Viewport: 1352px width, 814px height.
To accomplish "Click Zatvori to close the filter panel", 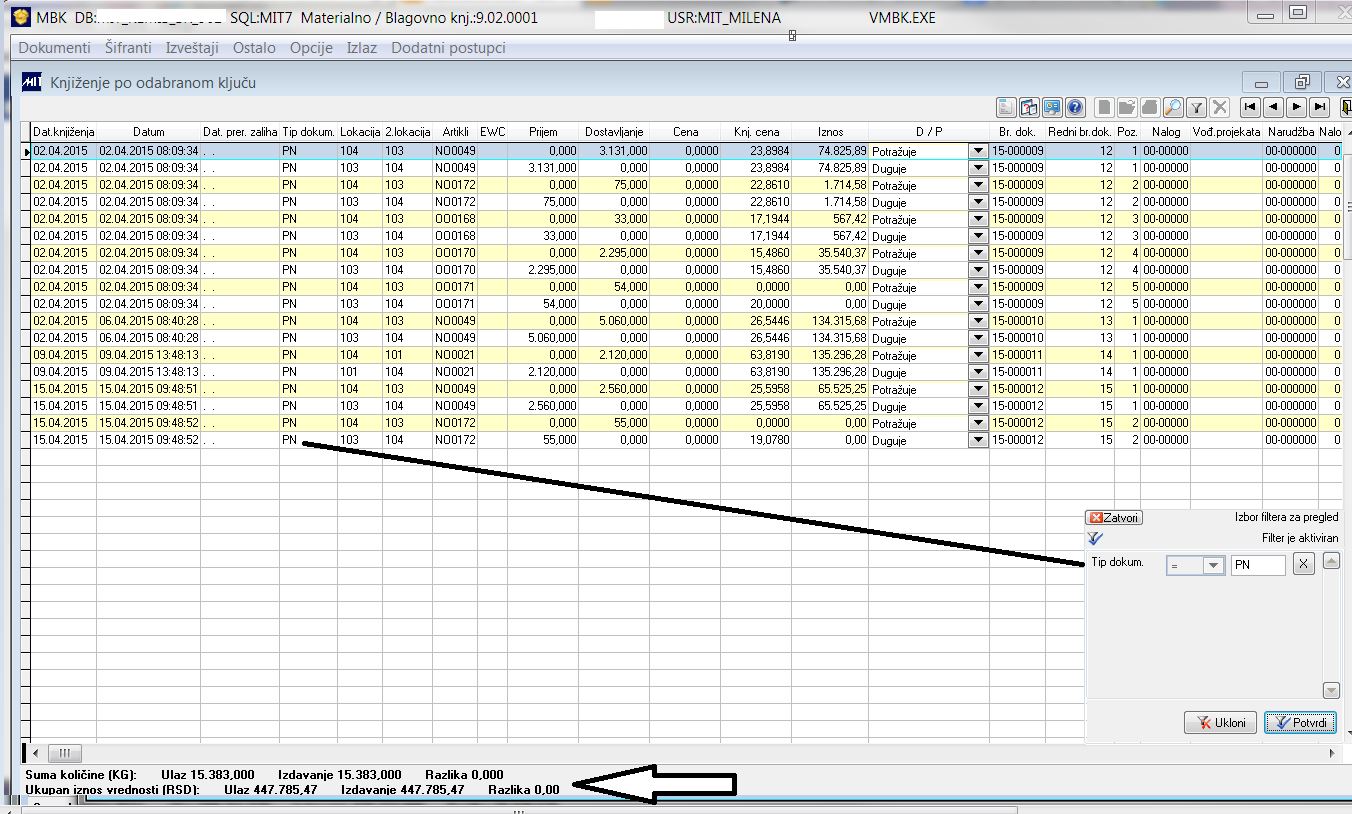I will (1114, 518).
